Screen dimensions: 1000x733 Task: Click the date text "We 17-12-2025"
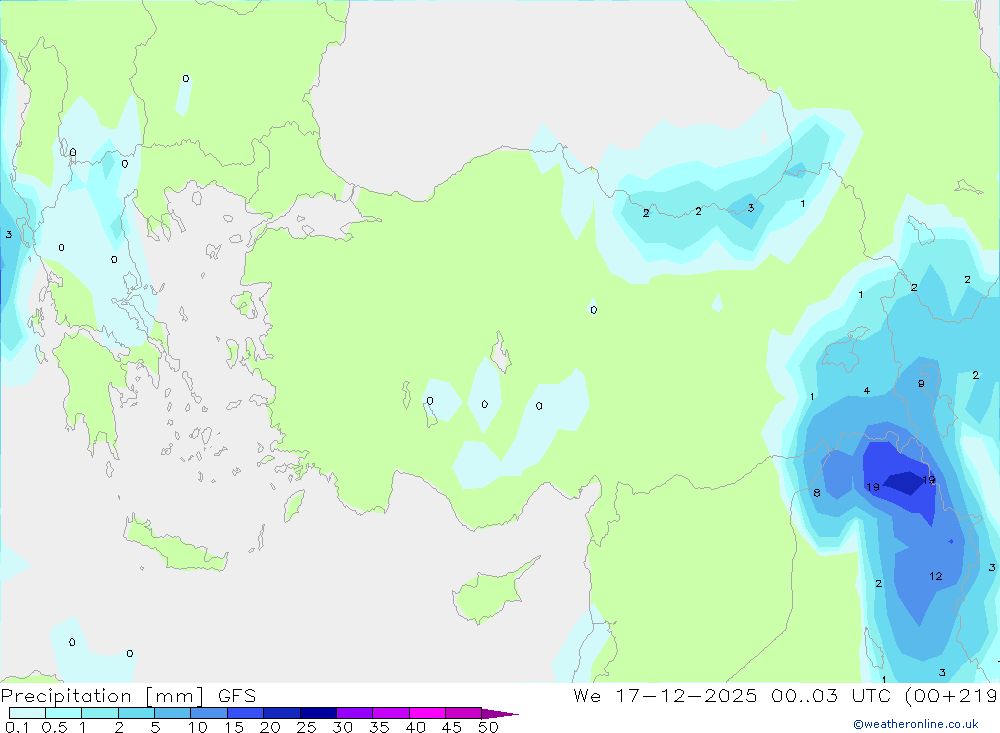coord(665,695)
